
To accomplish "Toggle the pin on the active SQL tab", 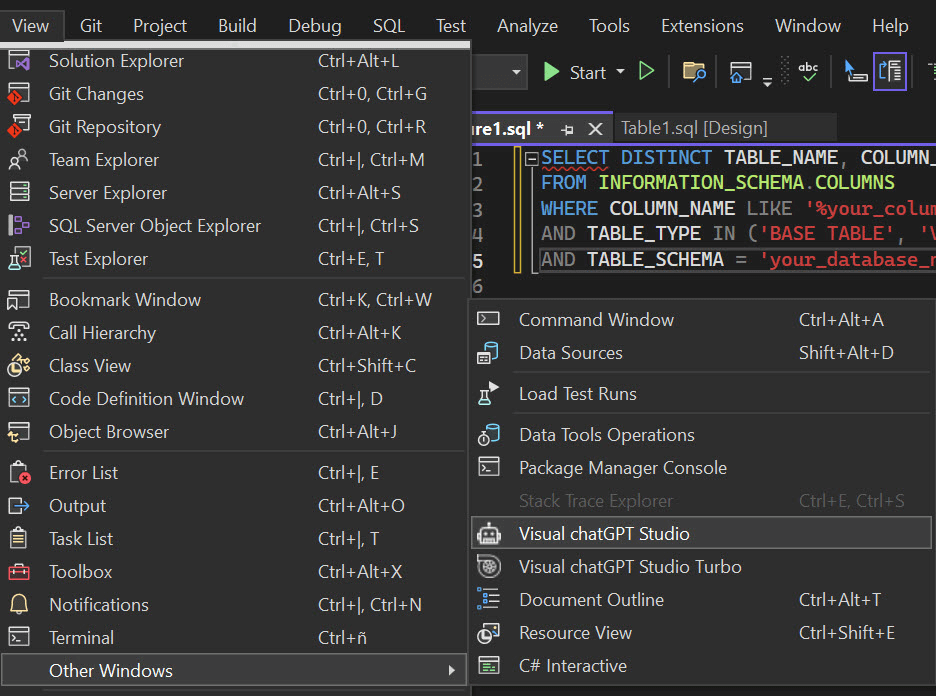I will [568, 129].
